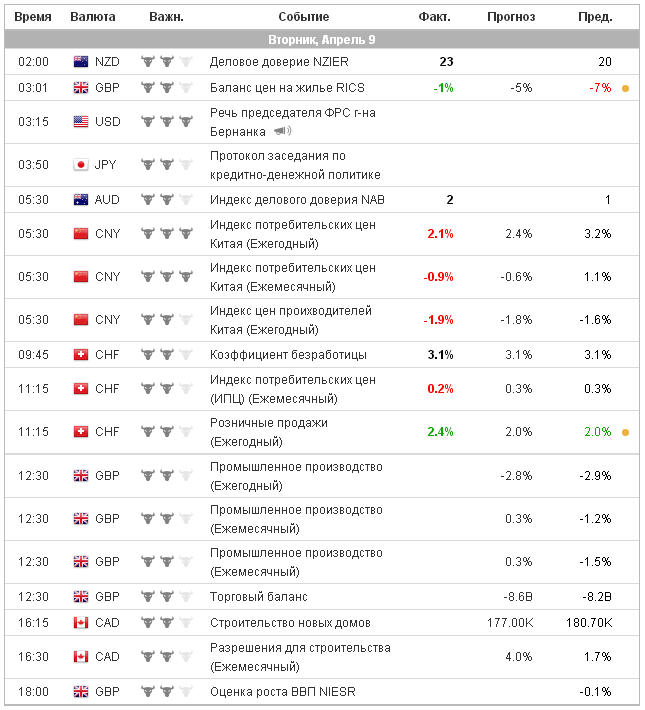Click the New Zealand flag icon for NZD
This screenshot has height=710, width=645.
tap(81, 62)
